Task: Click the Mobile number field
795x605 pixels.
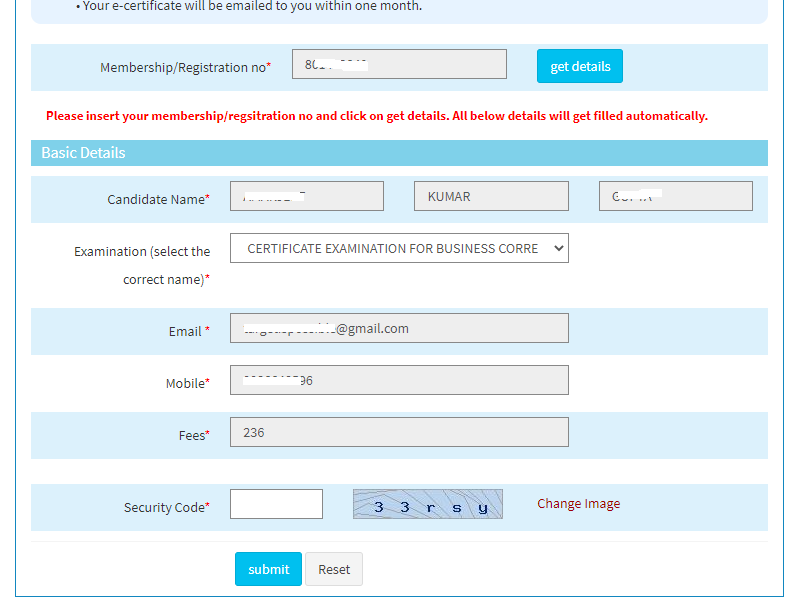Action: [399, 380]
